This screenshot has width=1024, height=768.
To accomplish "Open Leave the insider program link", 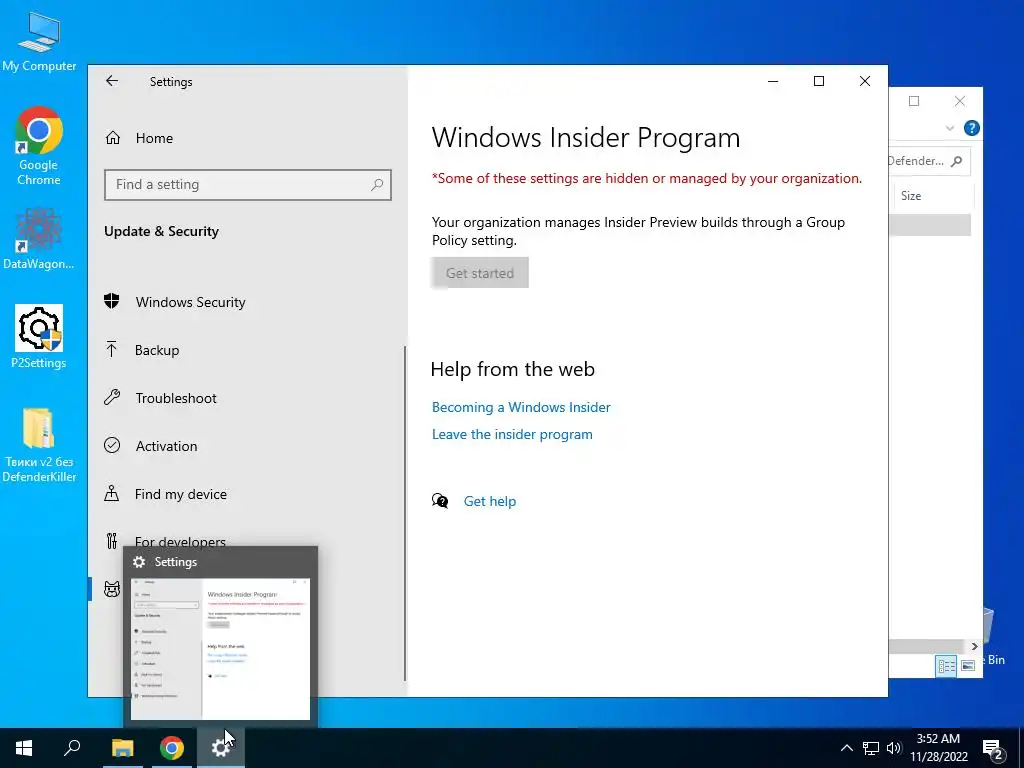I will tap(512, 434).
